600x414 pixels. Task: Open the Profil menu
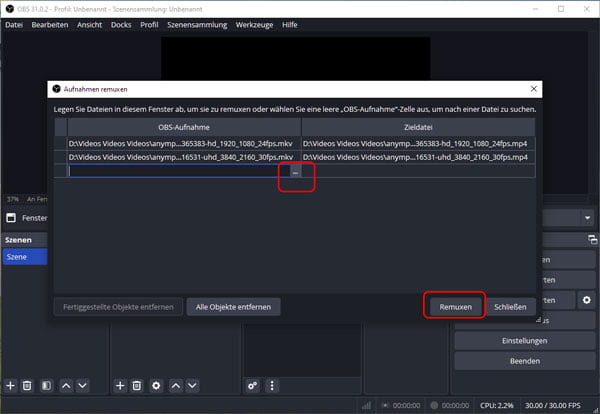tap(149, 25)
